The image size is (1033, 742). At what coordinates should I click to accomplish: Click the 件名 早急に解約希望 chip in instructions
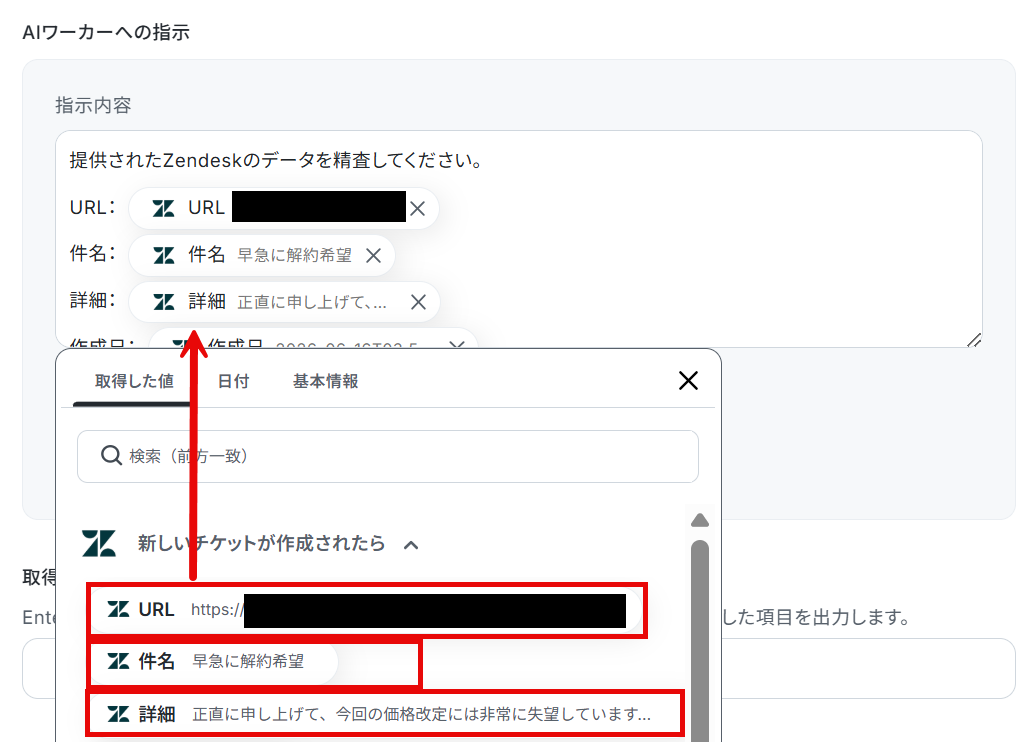click(x=262, y=256)
